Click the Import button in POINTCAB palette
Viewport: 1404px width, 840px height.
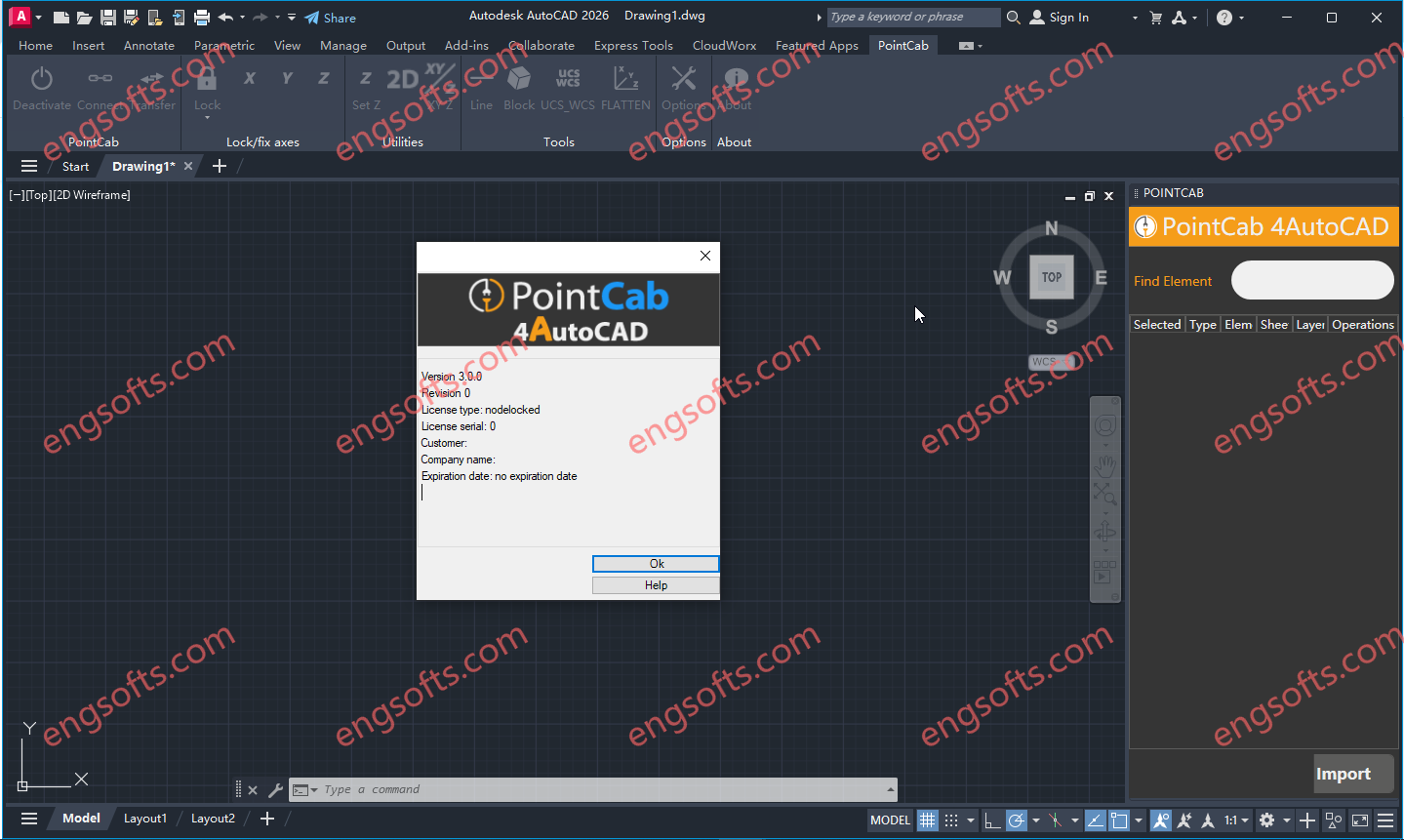[1354, 774]
